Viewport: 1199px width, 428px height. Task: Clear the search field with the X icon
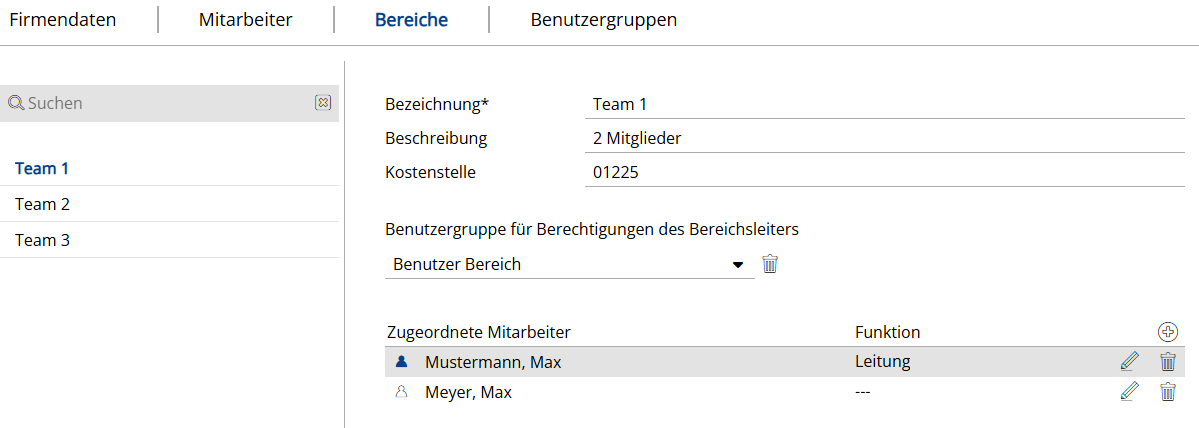pyautogui.click(x=323, y=103)
